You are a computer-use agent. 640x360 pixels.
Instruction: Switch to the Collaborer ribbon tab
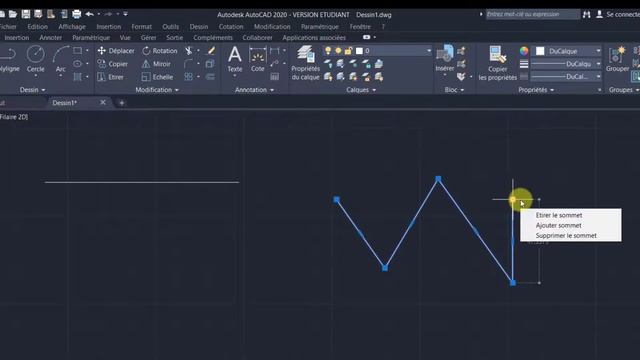[x=257, y=38]
